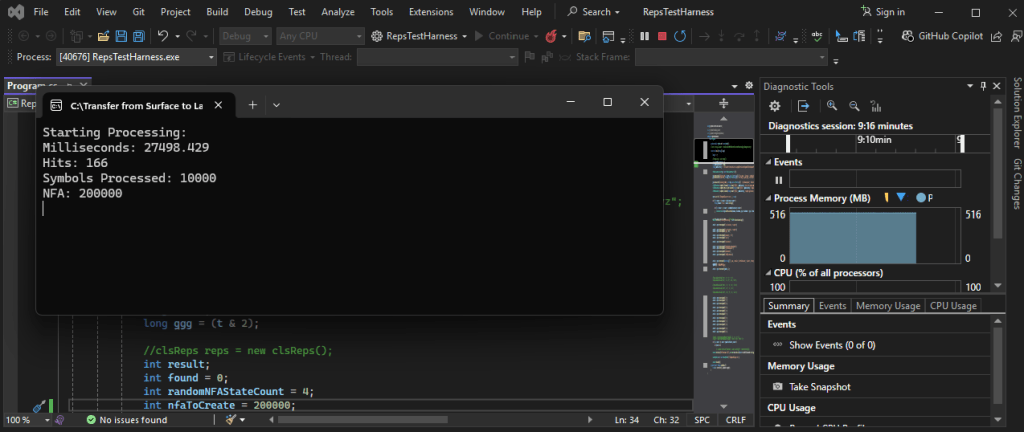Open GitHub Copilot from the toolbar

click(943, 36)
